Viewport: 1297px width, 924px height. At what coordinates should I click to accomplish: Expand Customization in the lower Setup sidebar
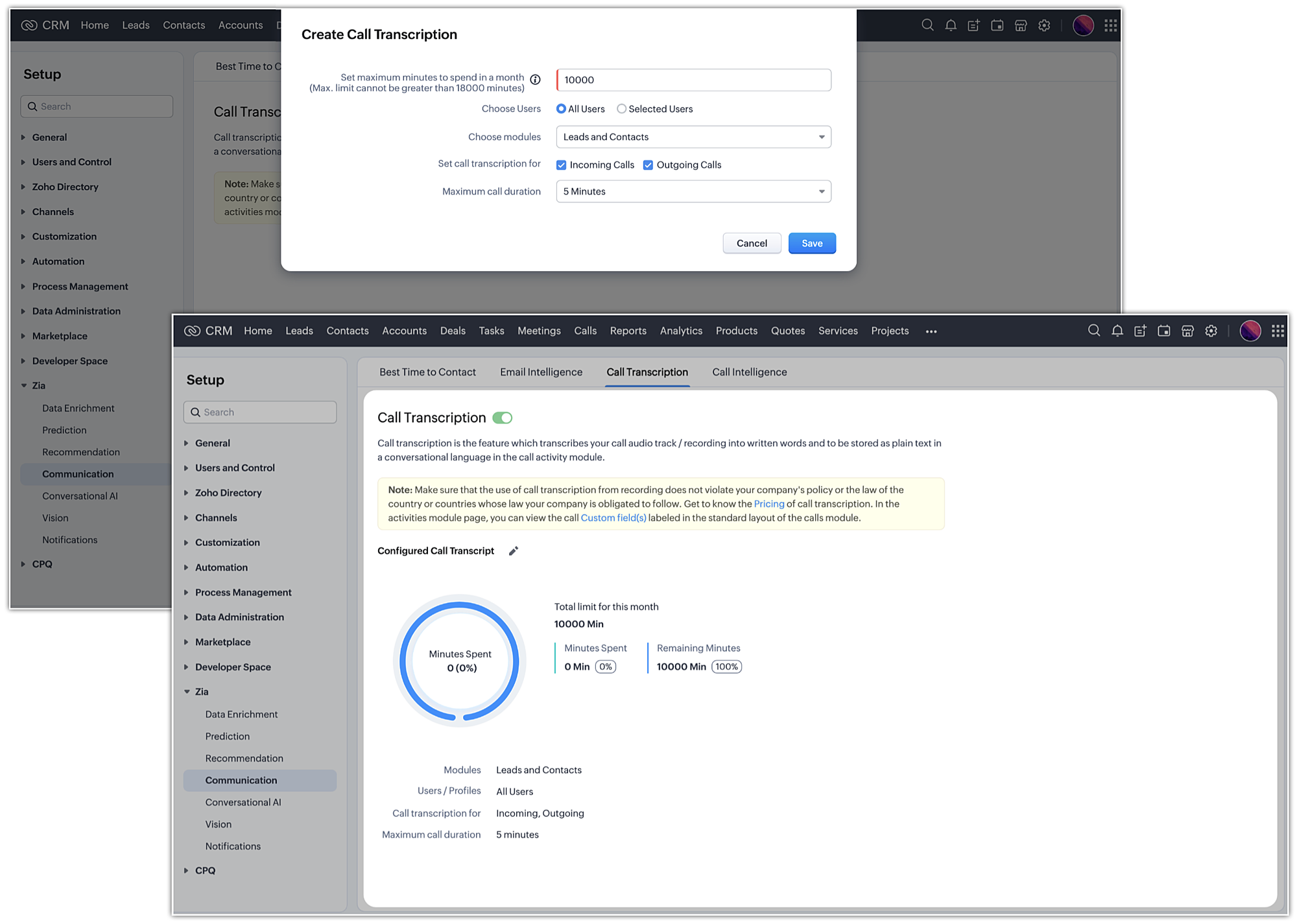[227, 542]
